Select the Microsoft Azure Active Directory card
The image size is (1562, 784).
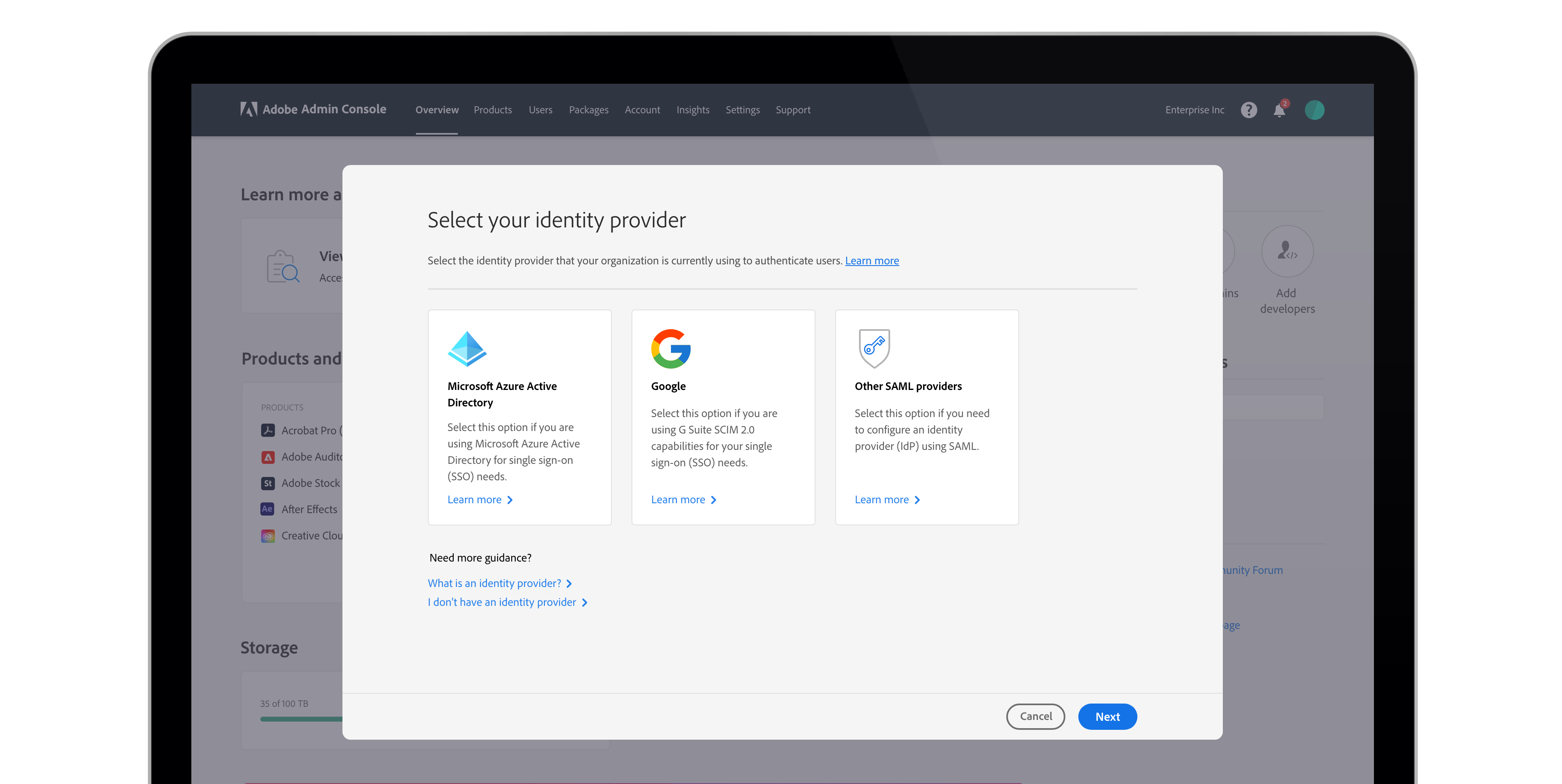click(x=520, y=417)
